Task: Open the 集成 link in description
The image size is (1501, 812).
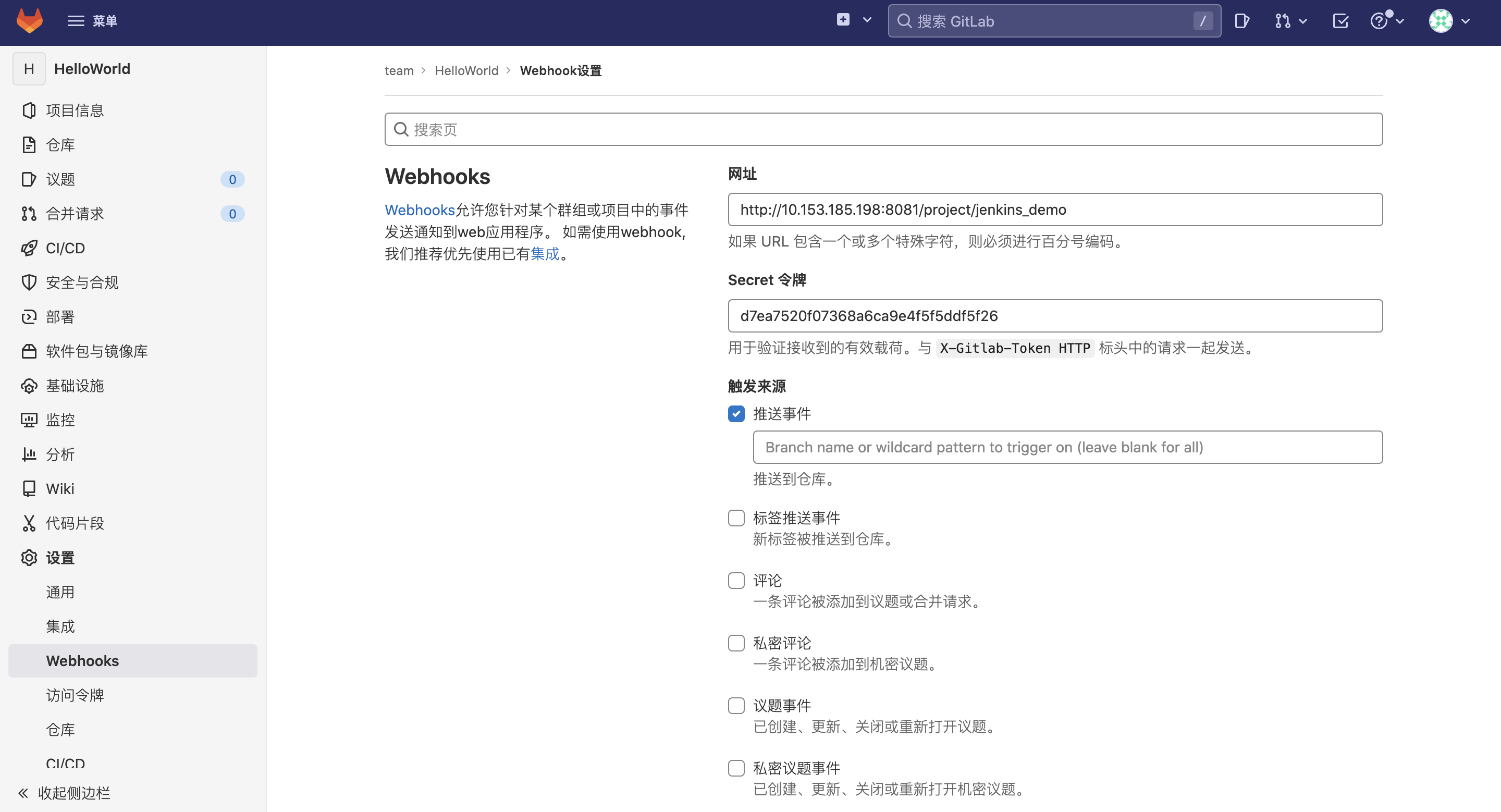Action: pos(545,253)
